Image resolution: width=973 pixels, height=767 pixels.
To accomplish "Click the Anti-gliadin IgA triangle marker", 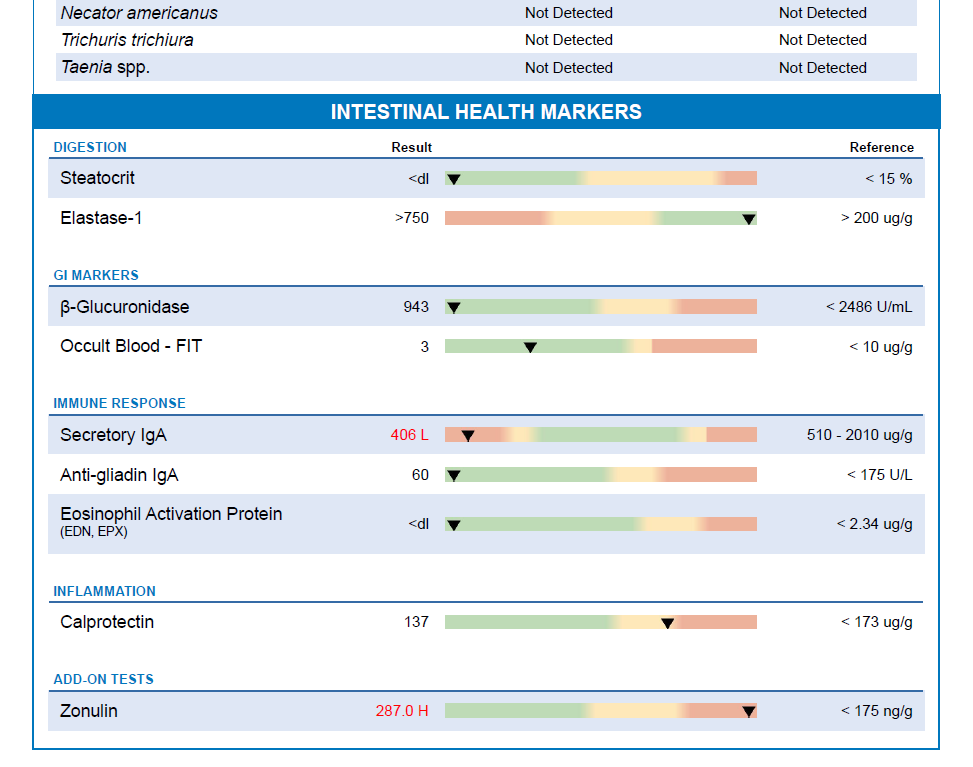I will [453, 475].
